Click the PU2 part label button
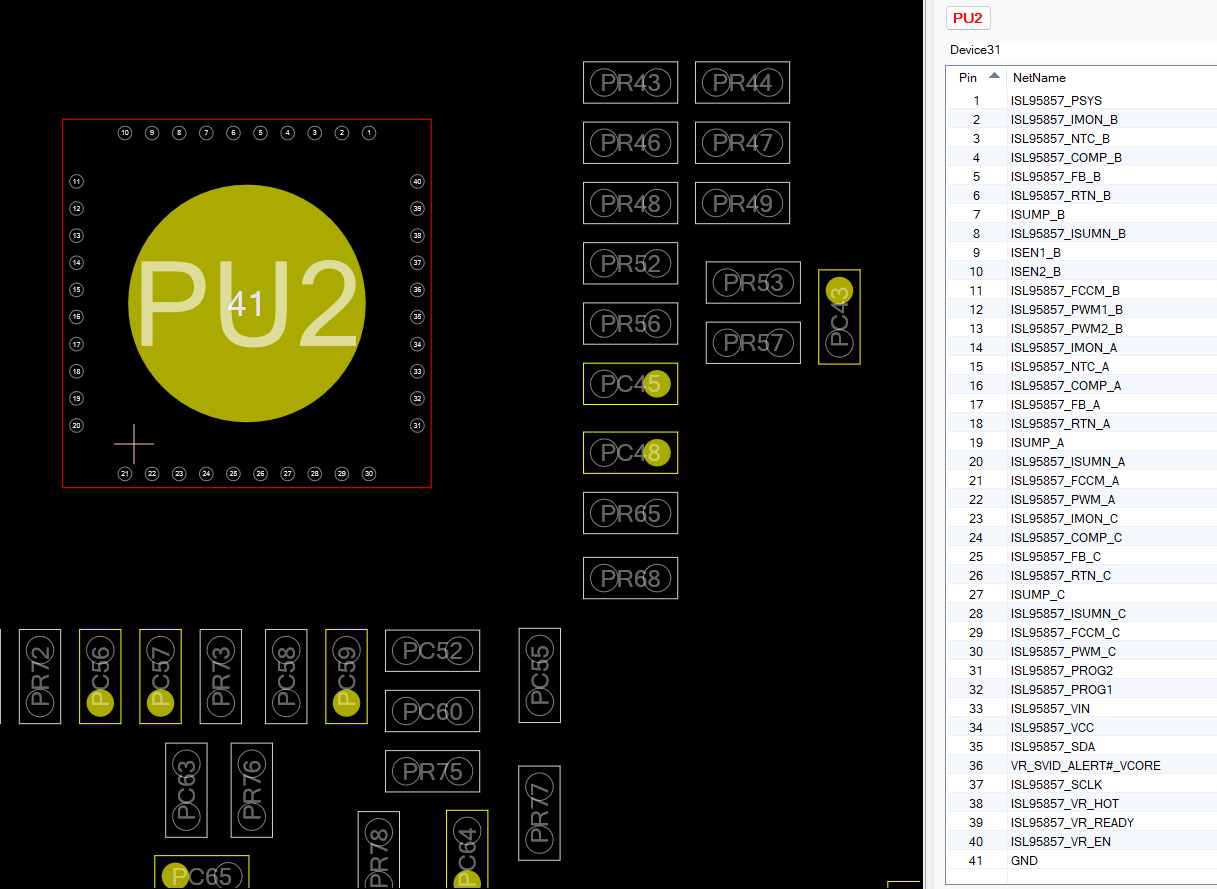The image size is (1217, 889). (x=967, y=18)
